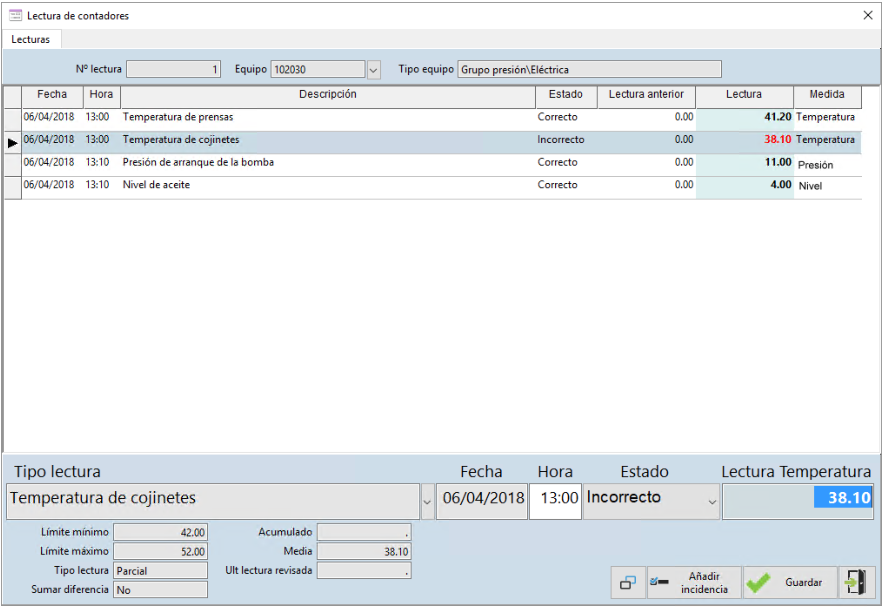
Task: Click the Tipo lectura Parcial field
Action: 160,570
